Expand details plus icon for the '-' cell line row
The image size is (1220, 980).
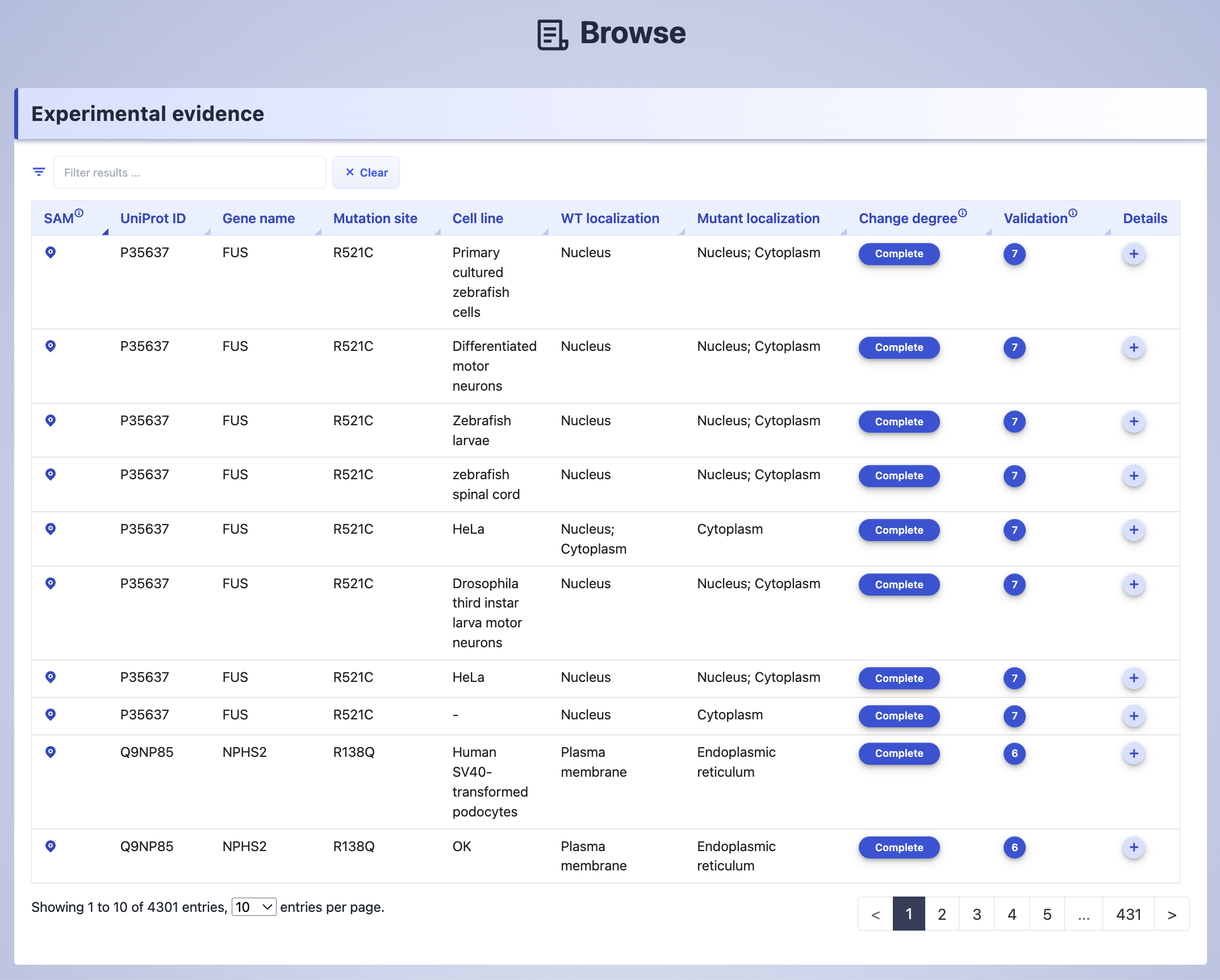pos(1134,716)
